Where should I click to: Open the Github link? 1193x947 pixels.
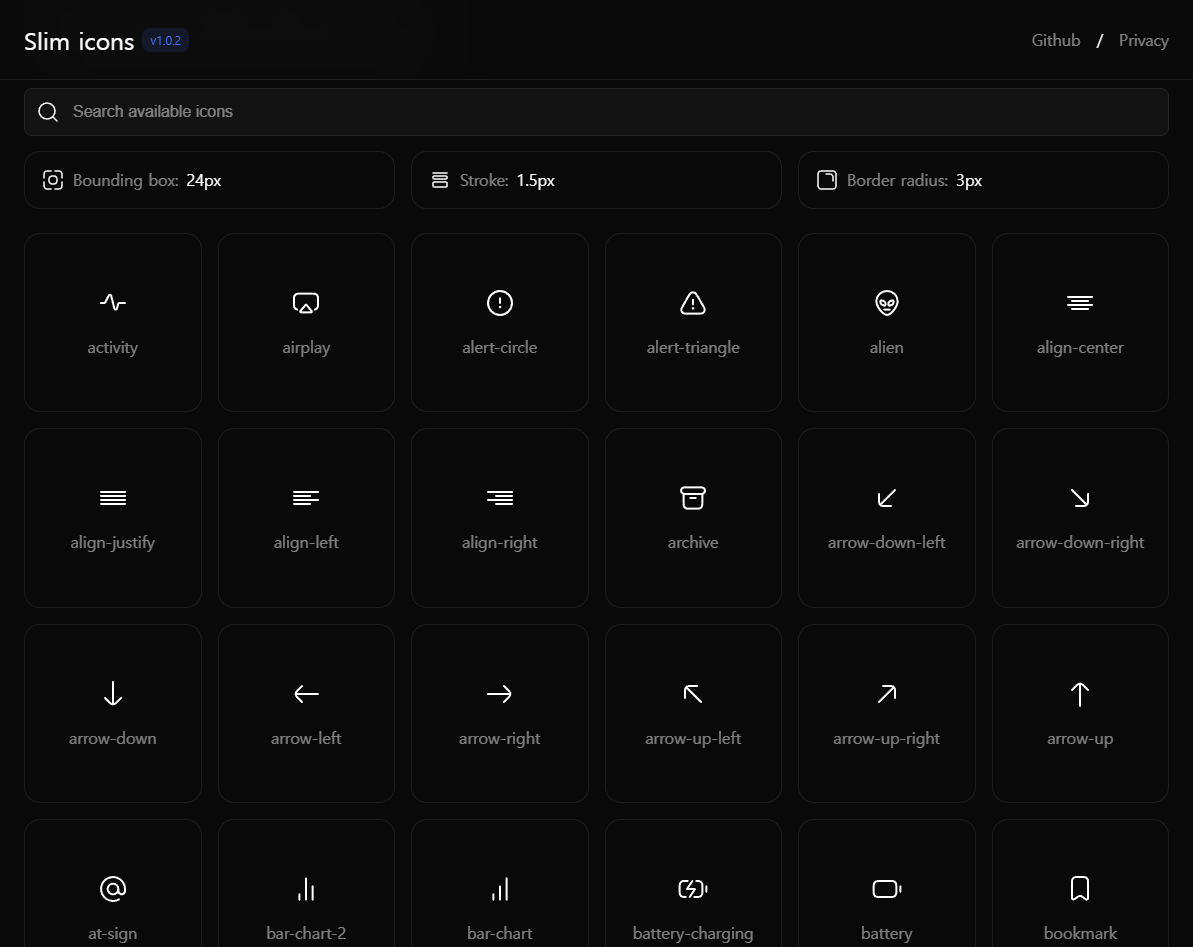[x=1056, y=40]
